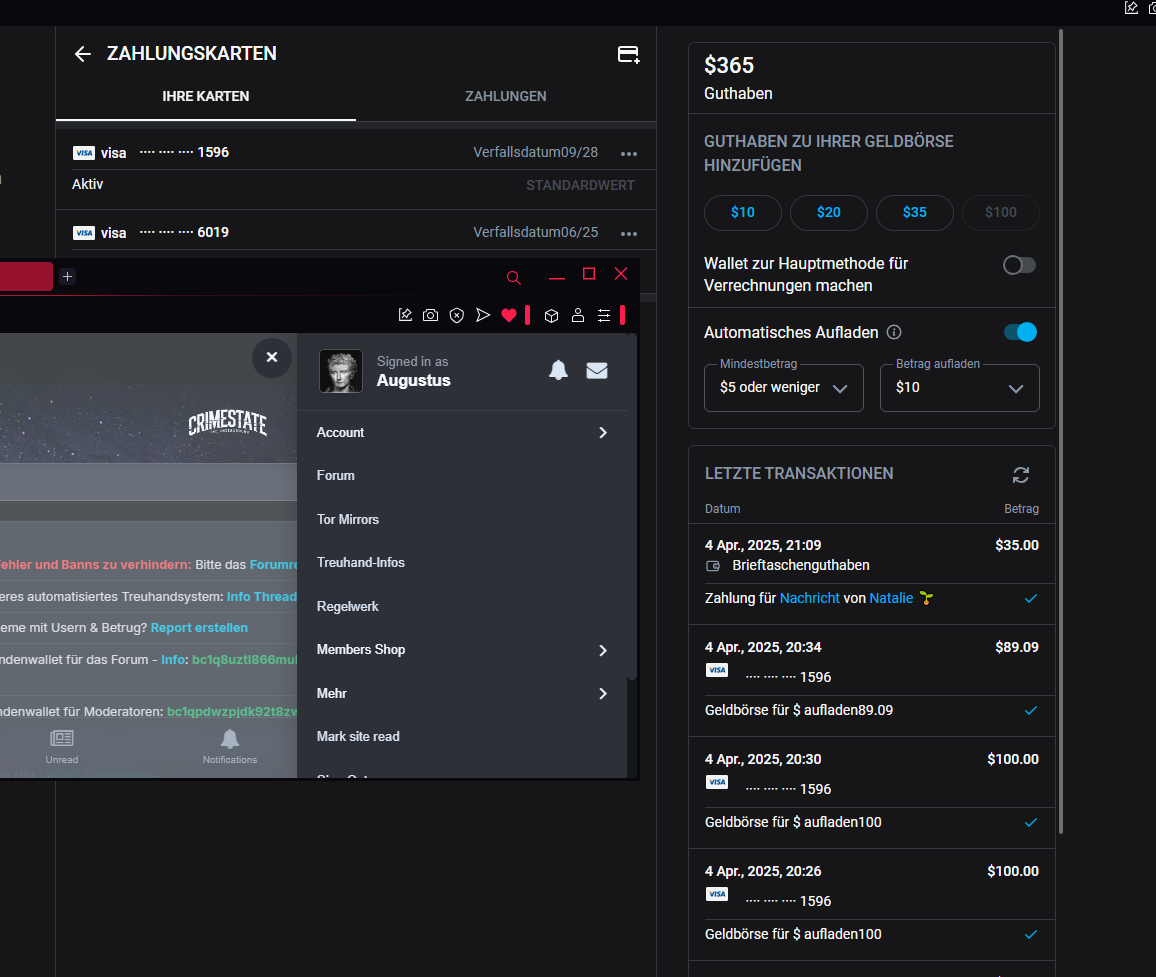Add $20 to wallet
1156x977 pixels.
point(829,212)
